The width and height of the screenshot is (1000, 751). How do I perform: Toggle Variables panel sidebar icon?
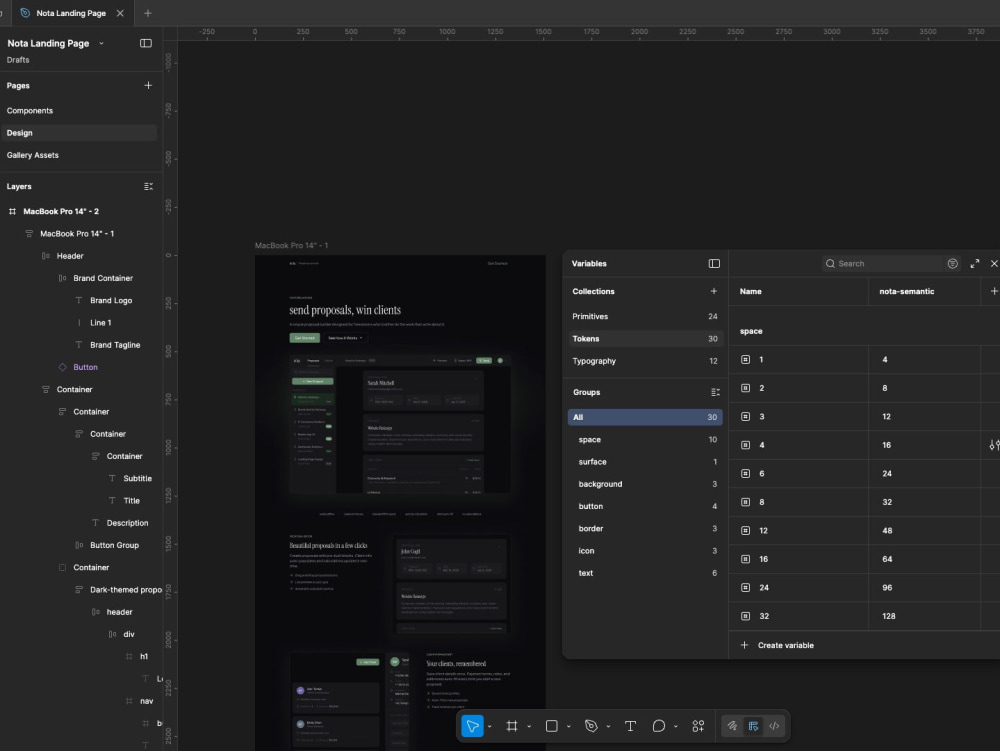tap(714, 263)
